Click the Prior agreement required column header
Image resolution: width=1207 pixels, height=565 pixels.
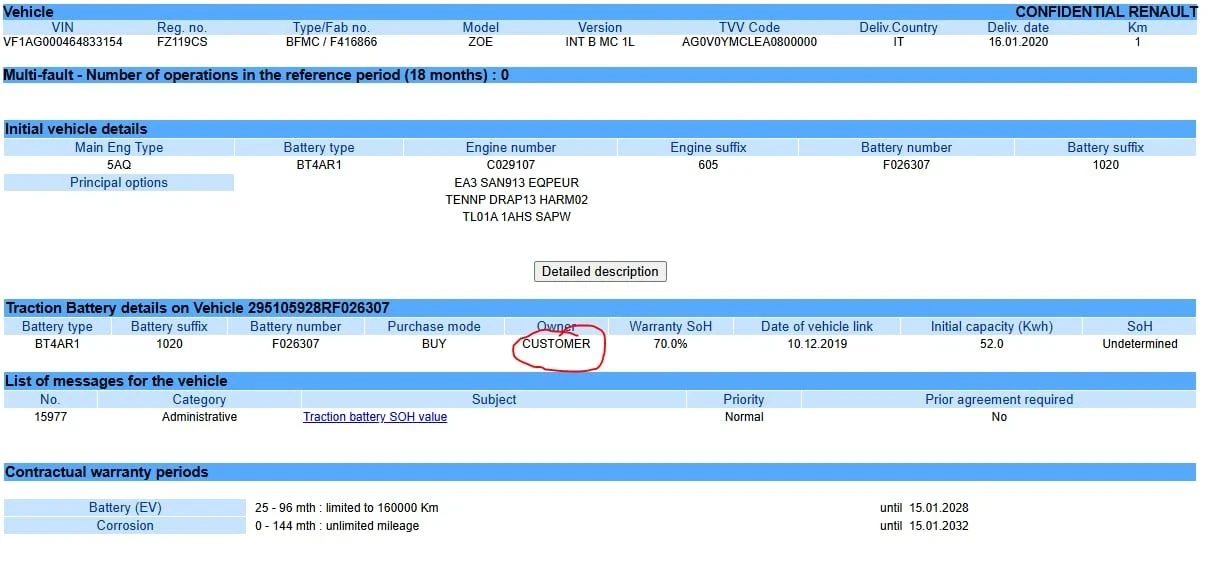click(x=999, y=399)
